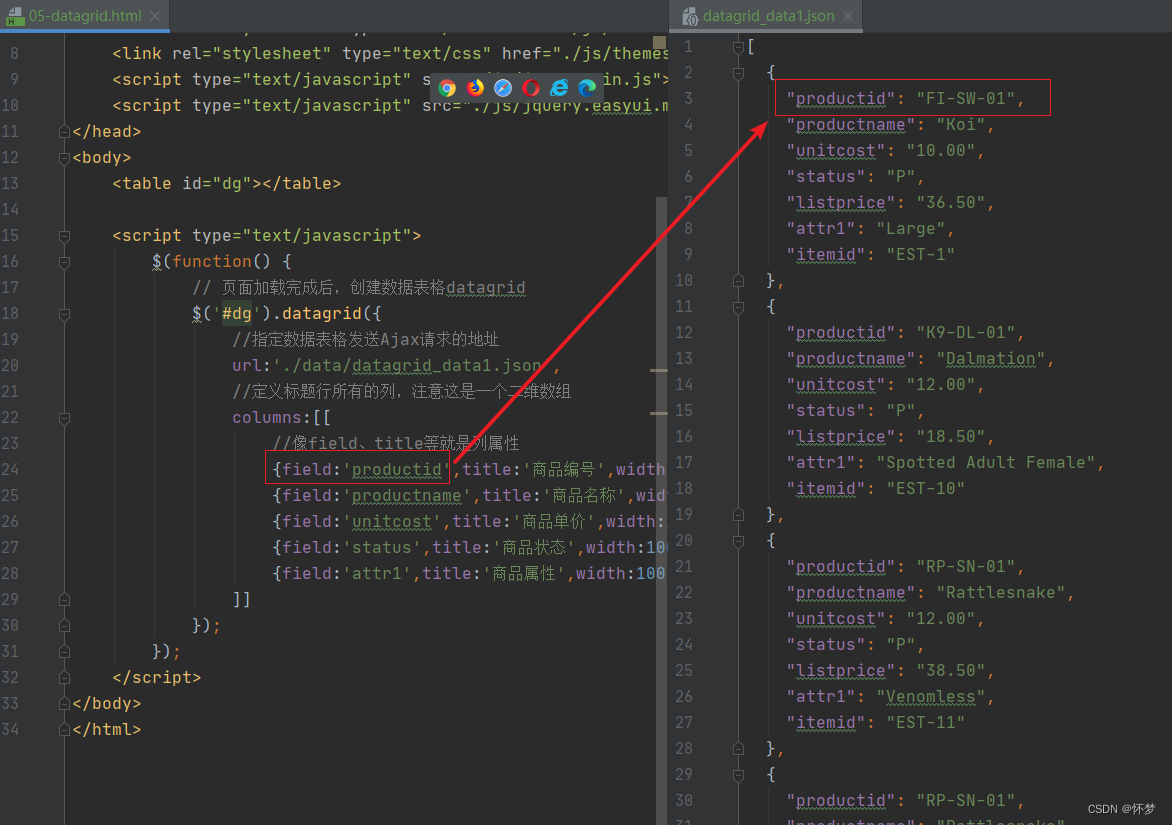Screen dimensions: 1172x825
Task: Click the HTML editor vertical scrollbar
Action: [661, 510]
